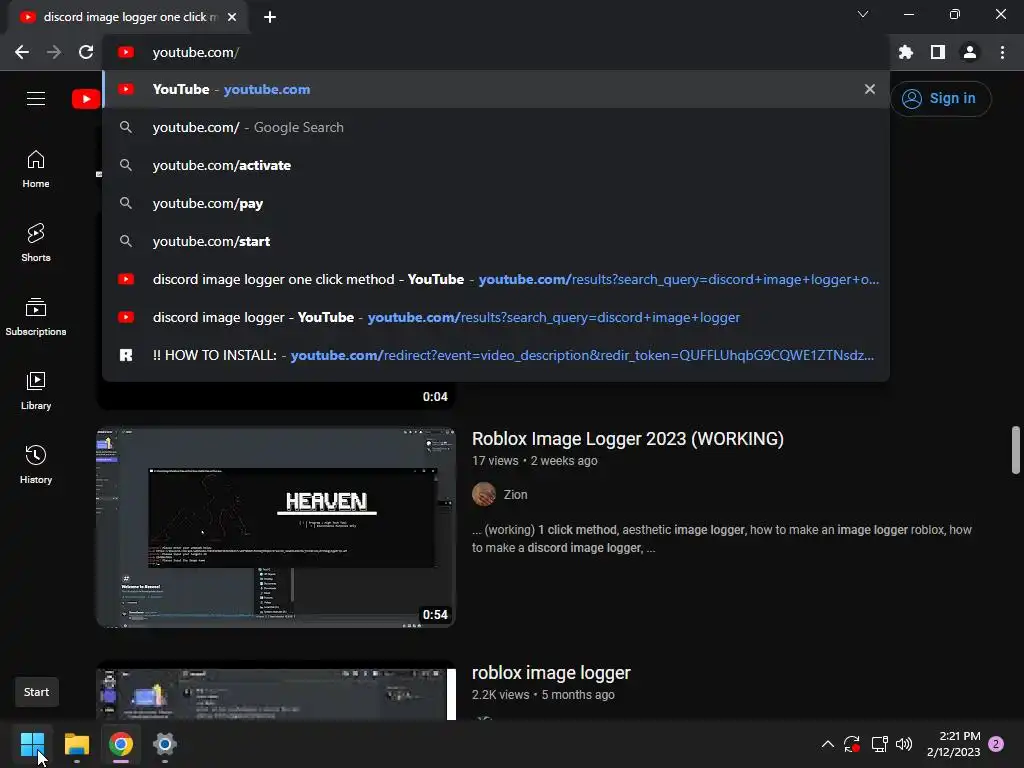Click the Chrome taskbar icon
The width and height of the screenshot is (1024, 768).
pyautogui.click(x=121, y=744)
